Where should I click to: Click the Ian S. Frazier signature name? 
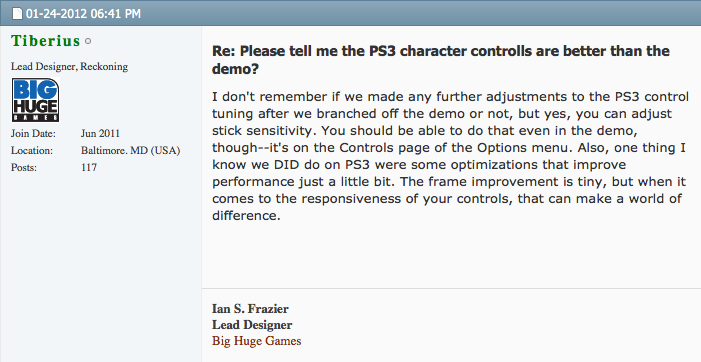click(x=250, y=309)
